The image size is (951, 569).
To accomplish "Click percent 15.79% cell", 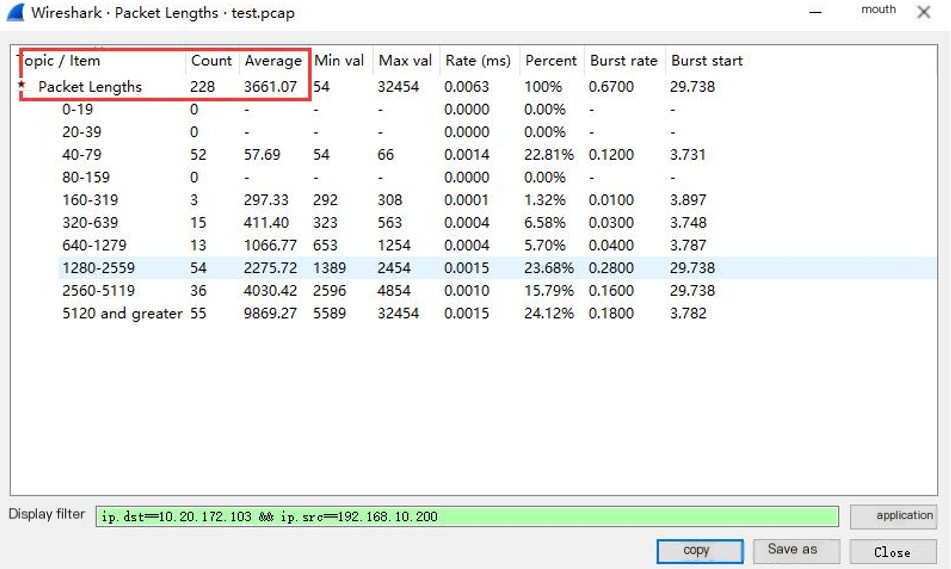I will click(549, 291).
